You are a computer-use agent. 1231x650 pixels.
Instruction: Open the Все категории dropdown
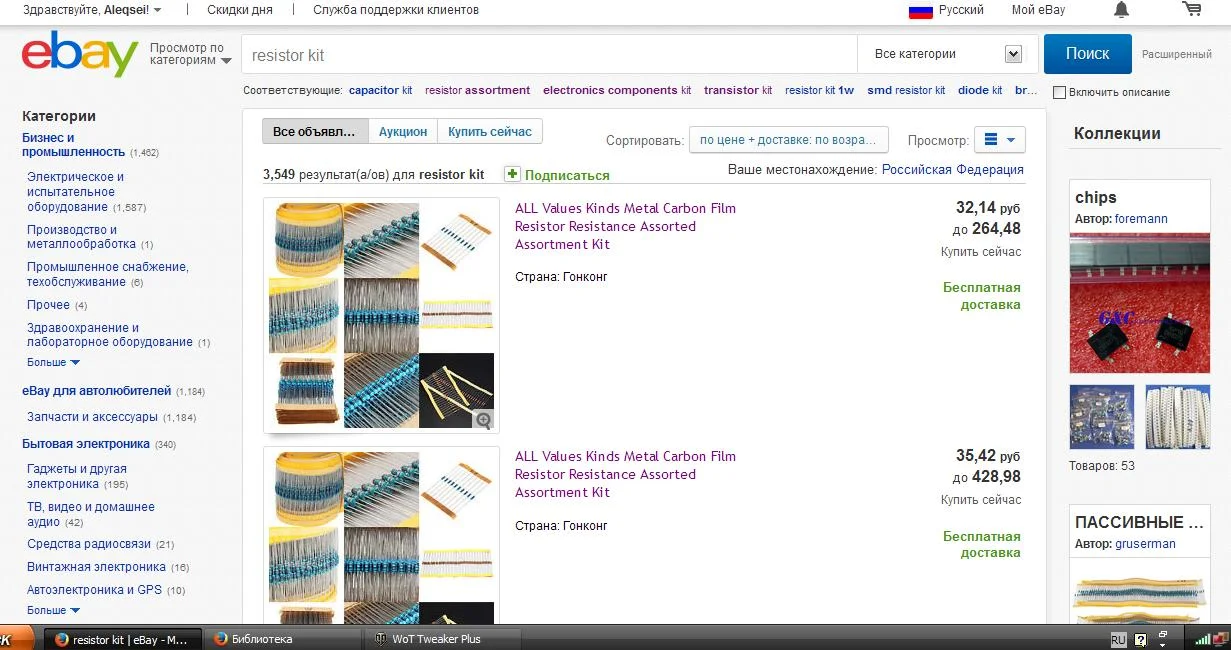point(947,54)
